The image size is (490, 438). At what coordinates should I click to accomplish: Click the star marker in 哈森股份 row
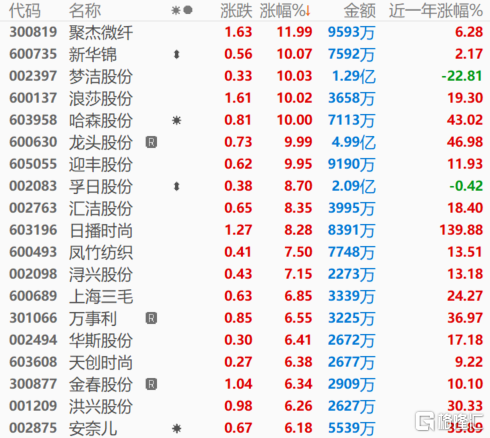point(176,120)
